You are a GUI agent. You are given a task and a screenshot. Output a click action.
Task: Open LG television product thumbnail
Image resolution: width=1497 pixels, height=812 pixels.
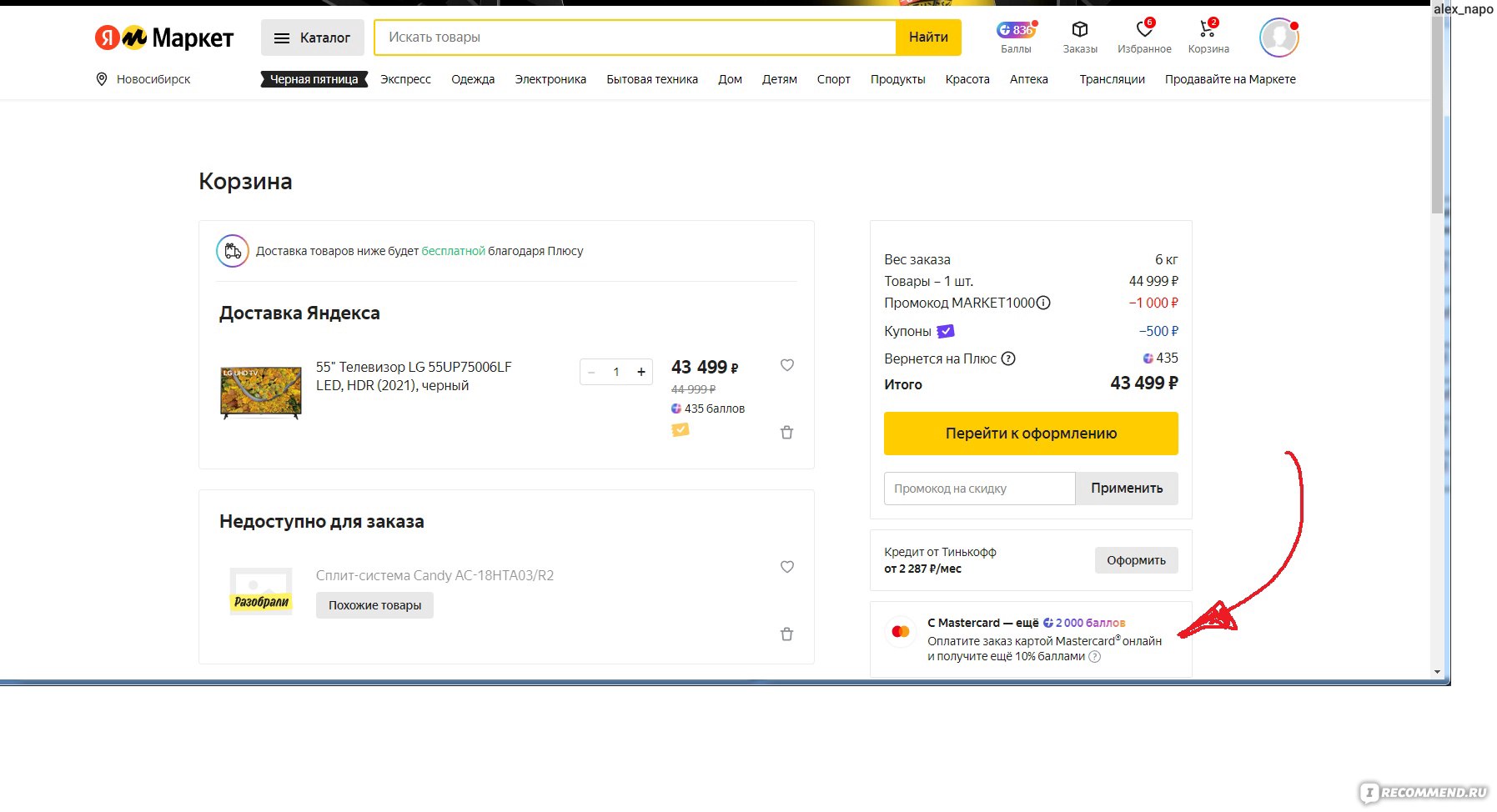(261, 392)
